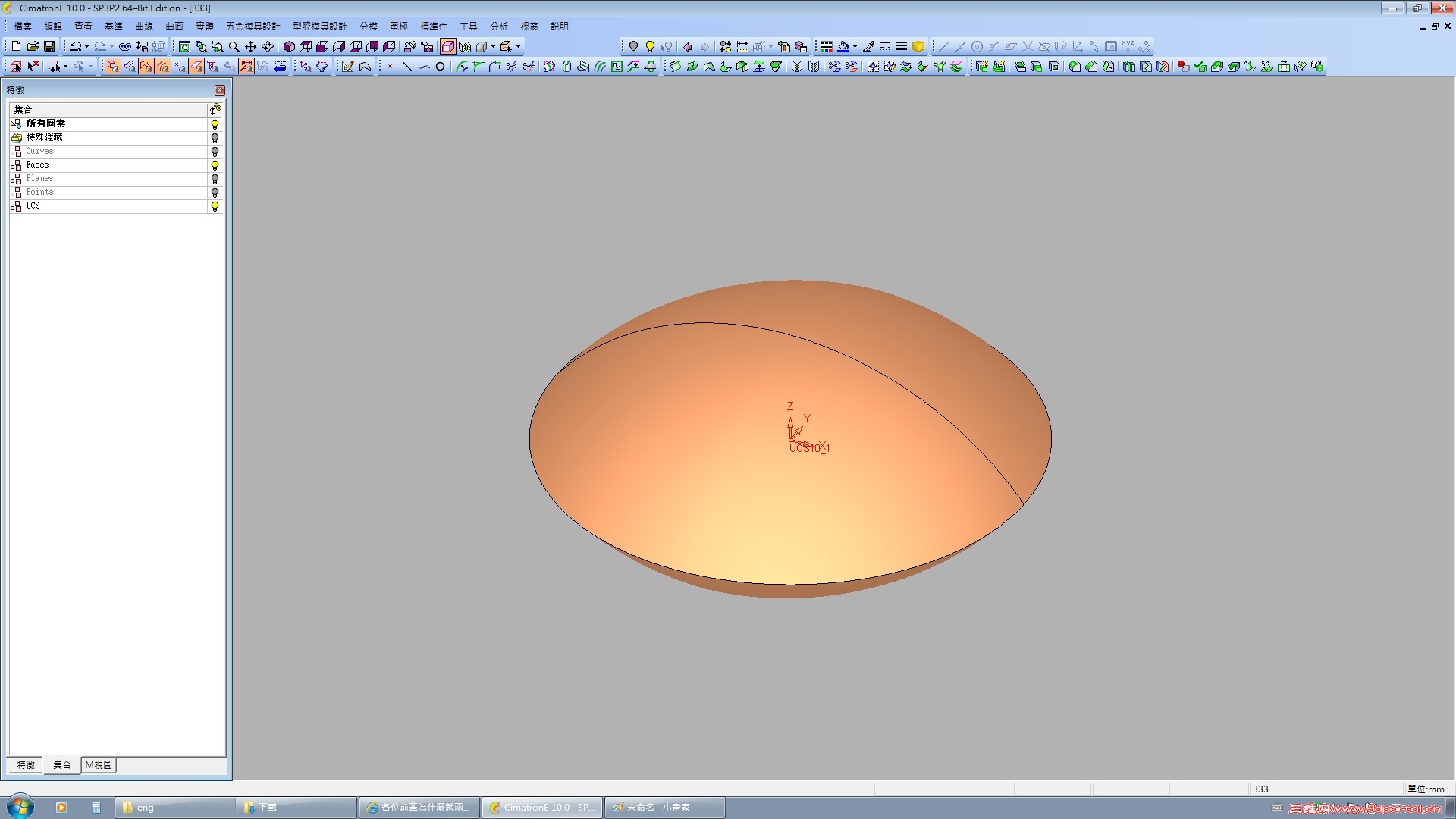Pick the eyedropper attribute tool

(869, 46)
